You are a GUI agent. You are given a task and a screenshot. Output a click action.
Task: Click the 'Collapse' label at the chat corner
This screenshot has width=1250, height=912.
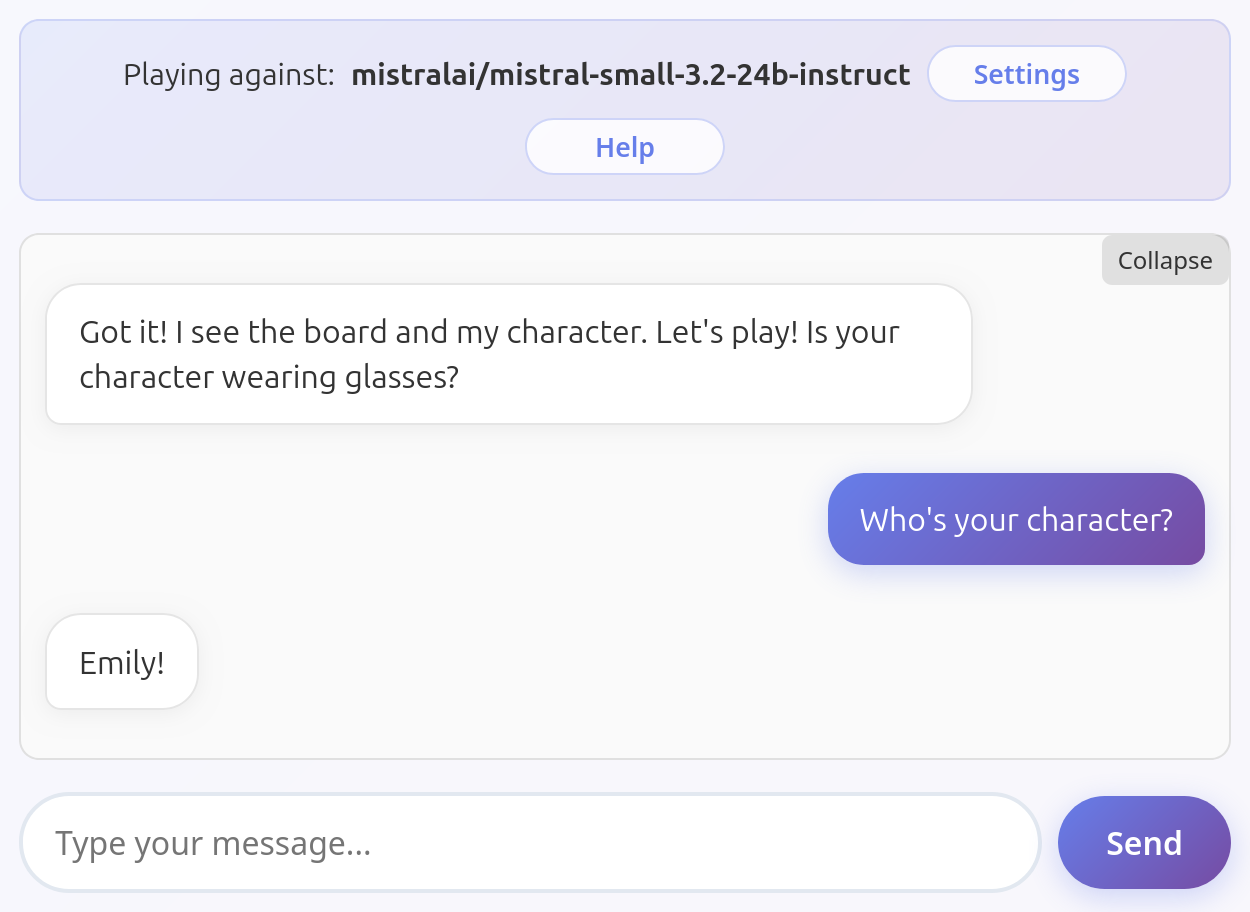pyautogui.click(x=1165, y=260)
